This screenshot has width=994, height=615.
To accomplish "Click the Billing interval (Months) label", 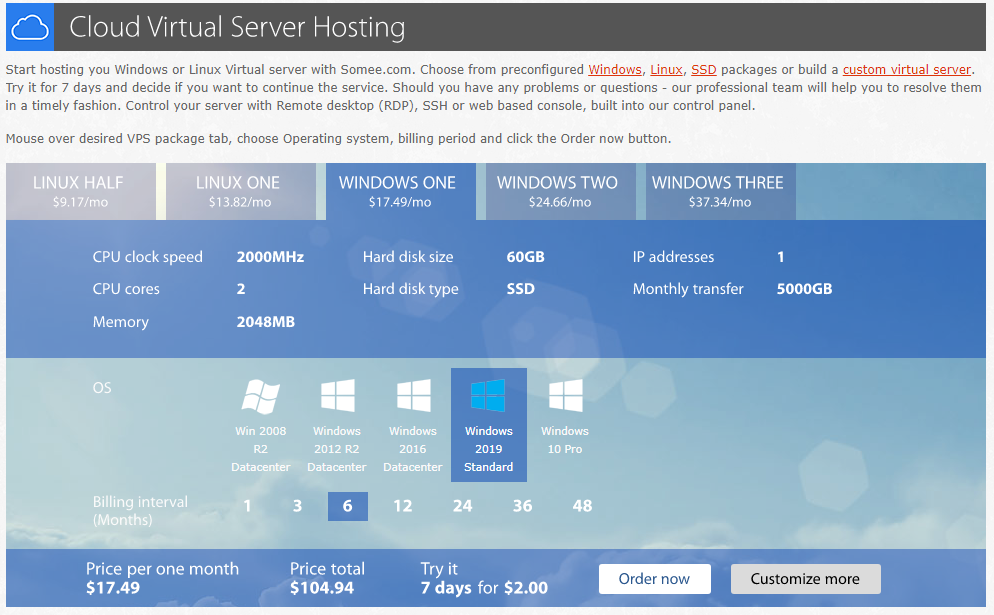I will (140, 510).
